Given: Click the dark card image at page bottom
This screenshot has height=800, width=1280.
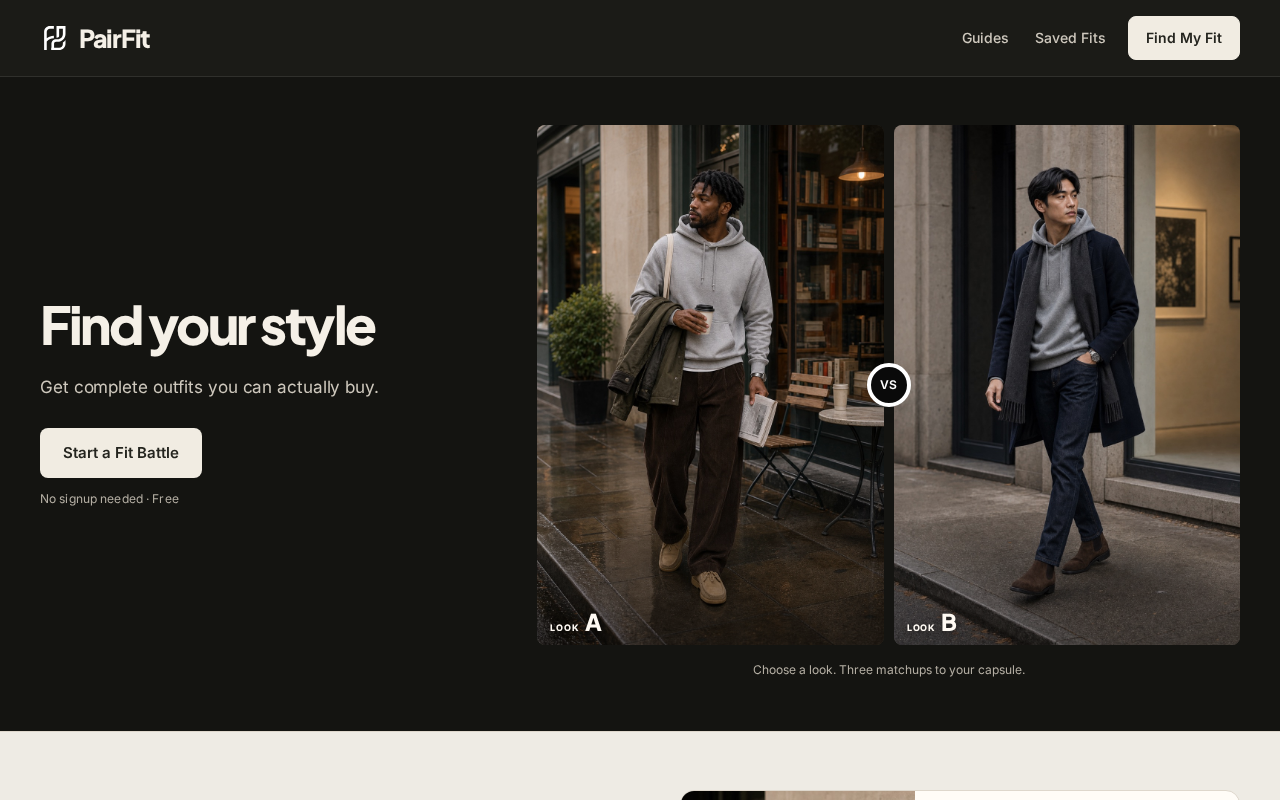Looking at the screenshot, I should (x=798, y=795).
